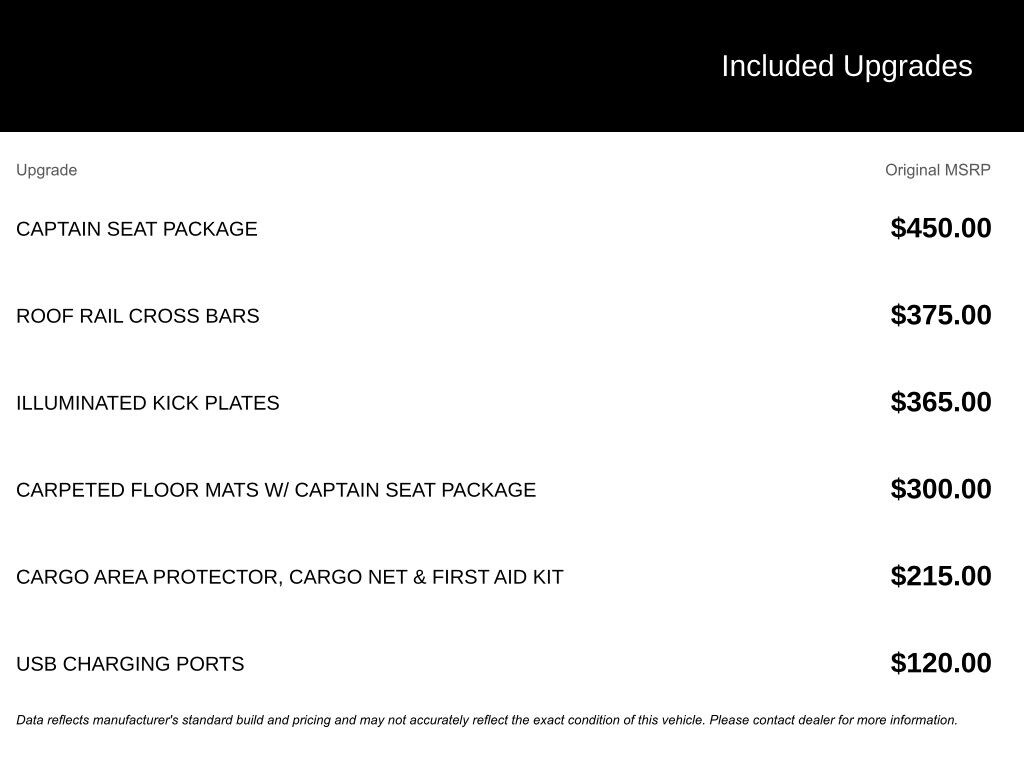Screen dimensions: 1024x768
Task: Click the CAPTAIN SEAT PACKAGE upgrade name
Action: (x=137, y=229)
